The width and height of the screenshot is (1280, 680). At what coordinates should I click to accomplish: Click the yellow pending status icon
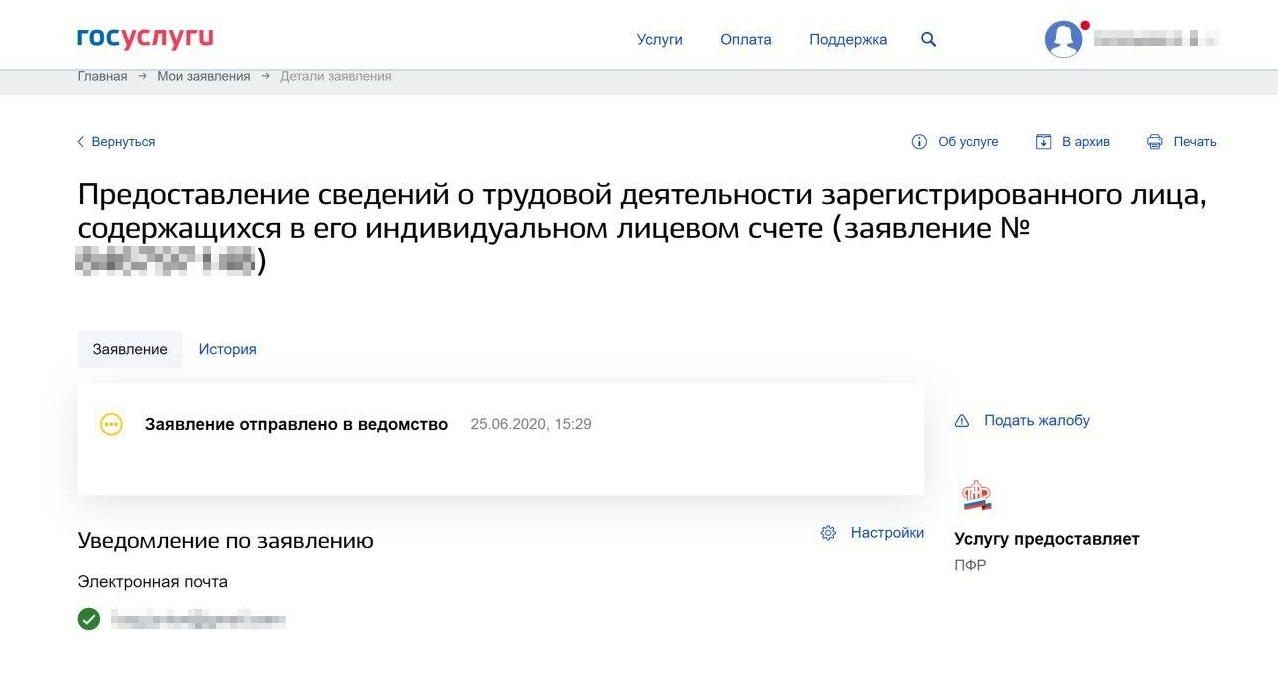(111, 424)
